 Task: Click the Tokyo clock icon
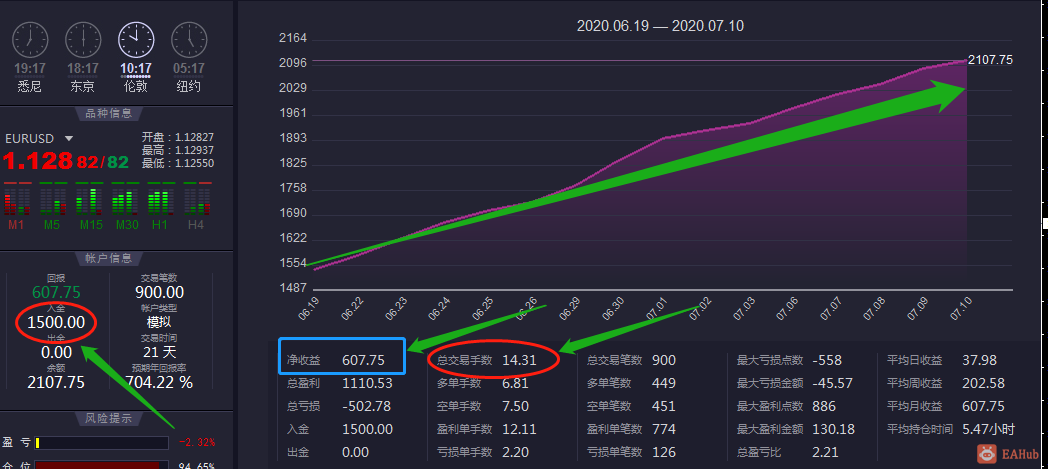click(x=83, y=39)
